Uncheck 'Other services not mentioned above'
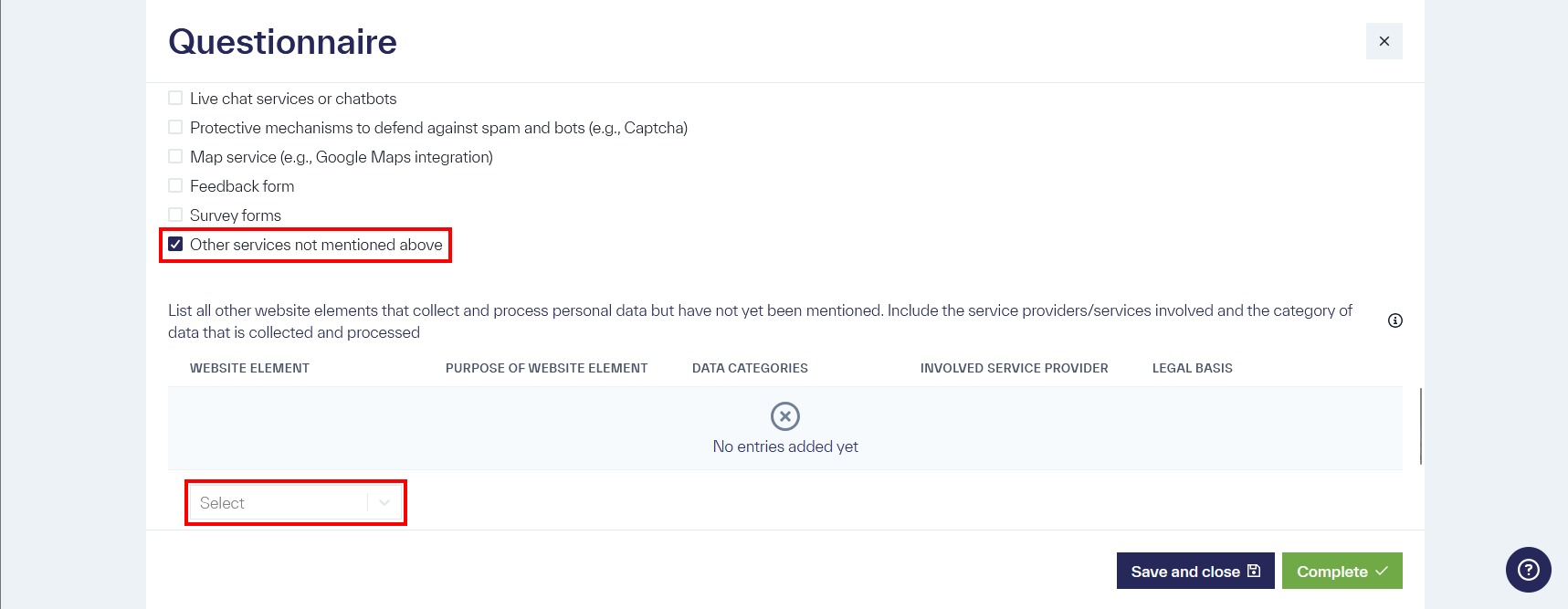Viewport: 1568px width, 609px height. coord(174,244)
